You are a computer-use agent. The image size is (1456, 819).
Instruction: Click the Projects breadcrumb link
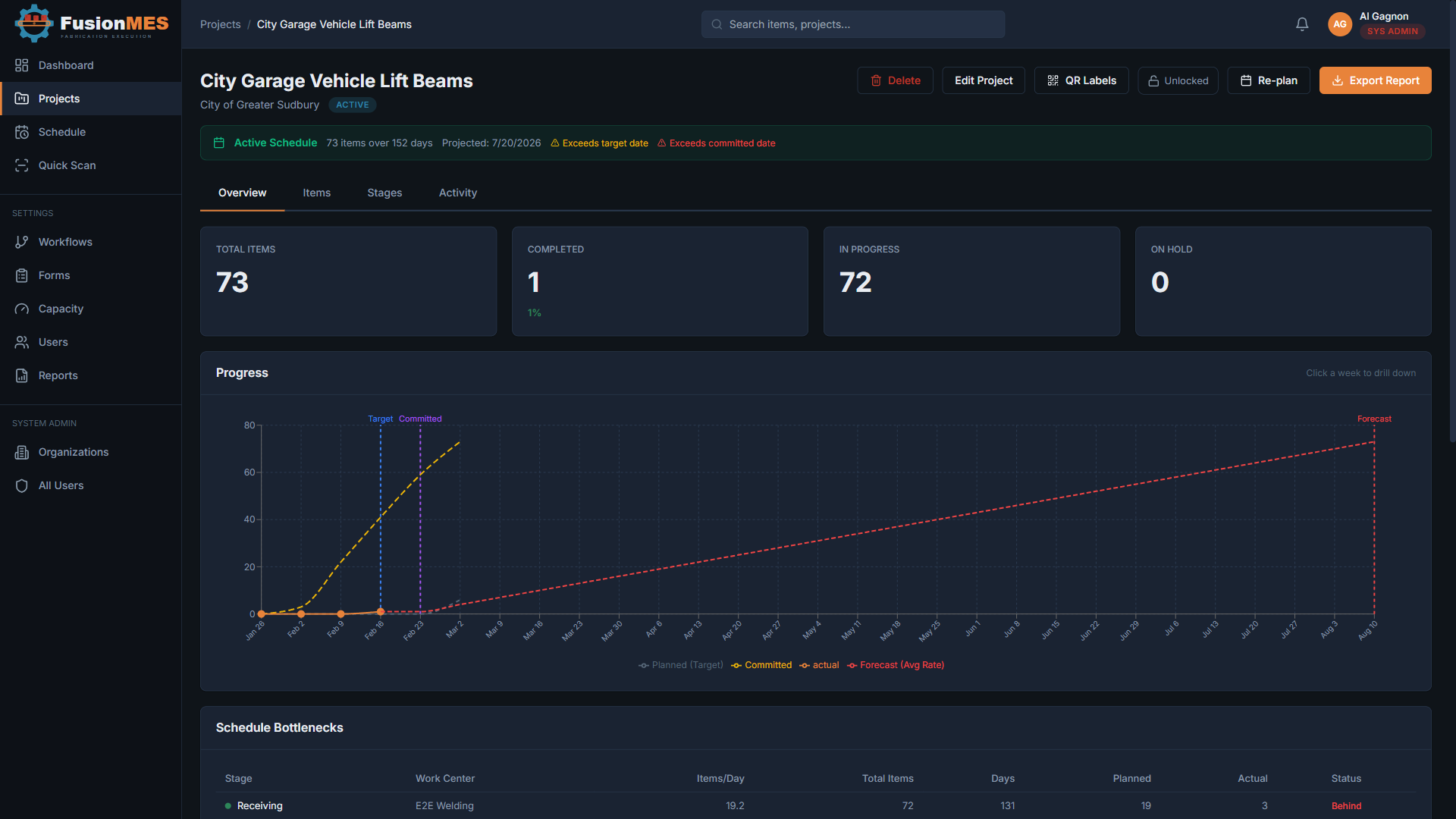[220, 24]
